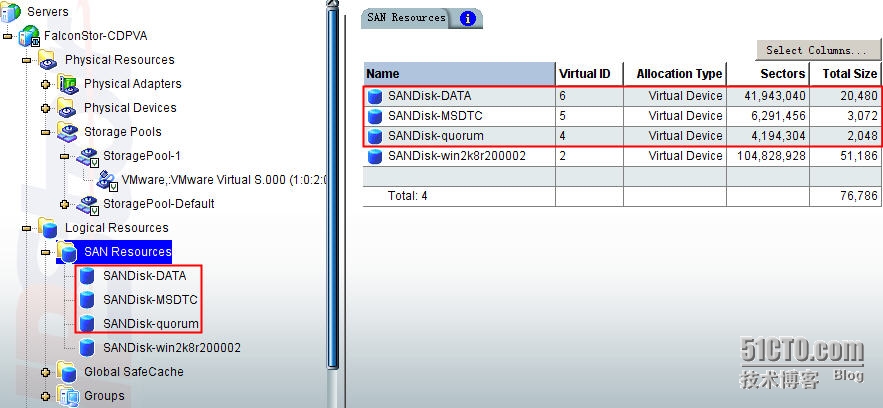Screen dimensions: 883x408
Task: Click the SANDisk-quorum tree disk icon
Action: click(87, 324)
